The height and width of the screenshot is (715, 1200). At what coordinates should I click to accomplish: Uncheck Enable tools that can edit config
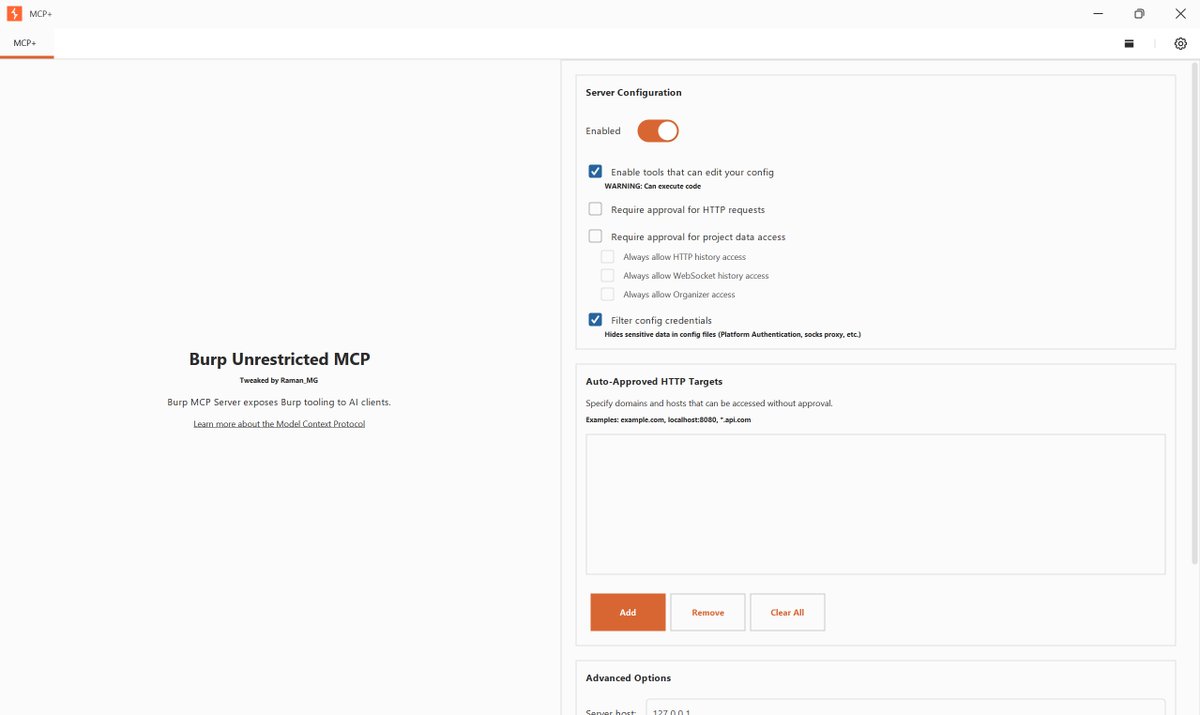tap(595, 172)
